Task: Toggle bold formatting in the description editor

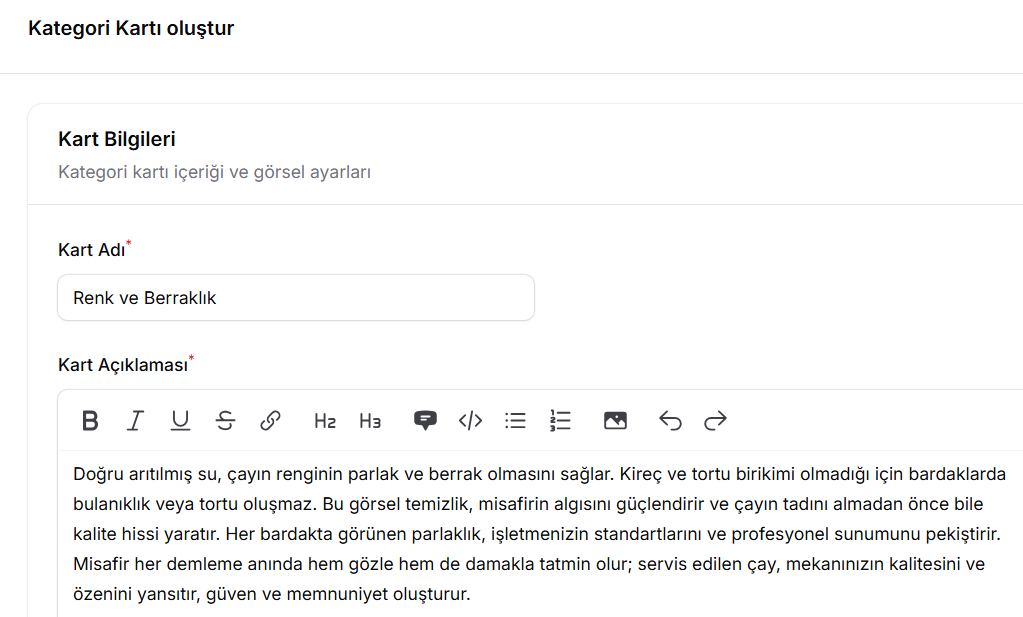Action: coord(90,420)
